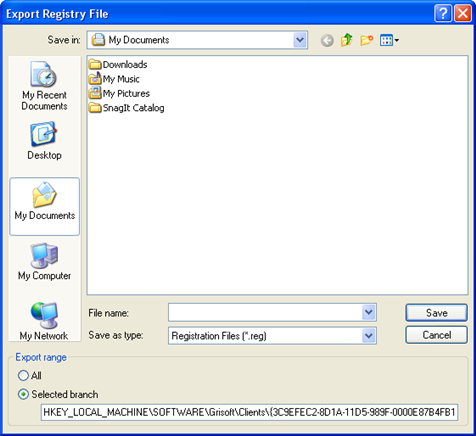The image size is (476, 436).
Task: Expand the File name dropdown arrow
Action: 369,312
